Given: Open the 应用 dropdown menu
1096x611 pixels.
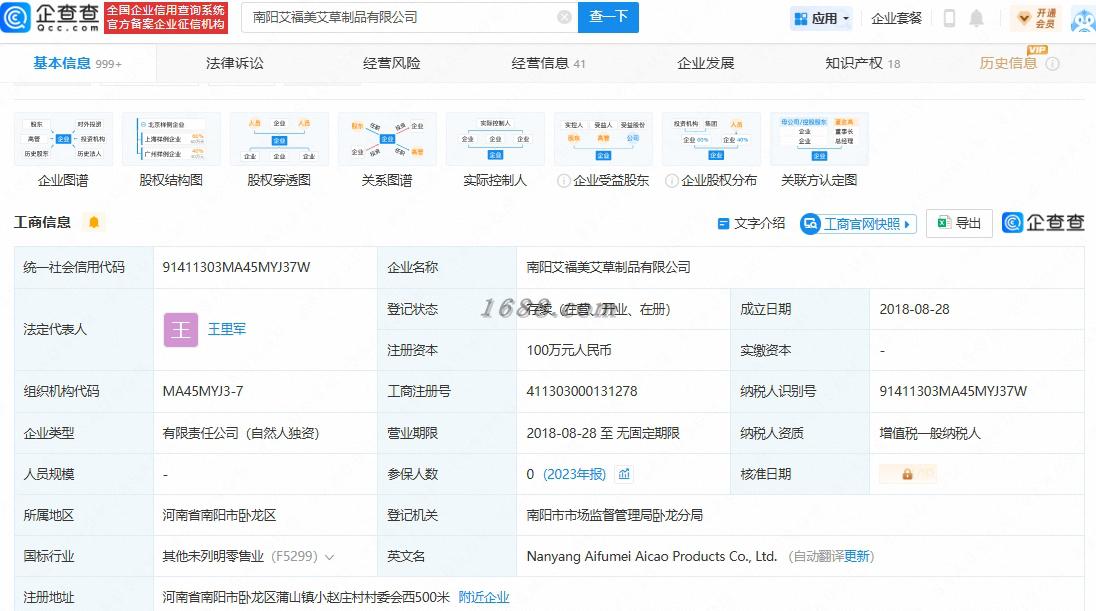Looking at the screenshot, I should tap(822, 18).
